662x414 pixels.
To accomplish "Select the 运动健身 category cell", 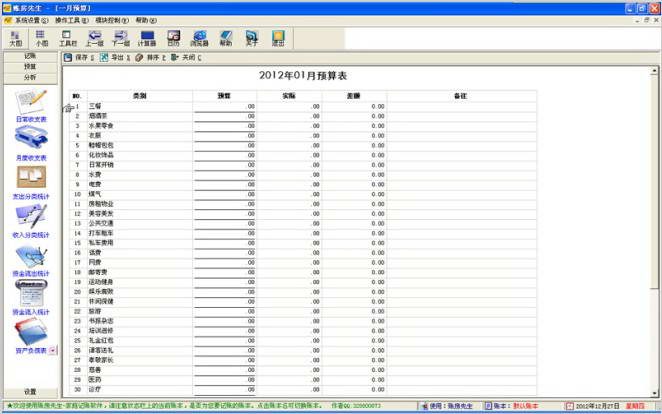I will click(140, 282).
